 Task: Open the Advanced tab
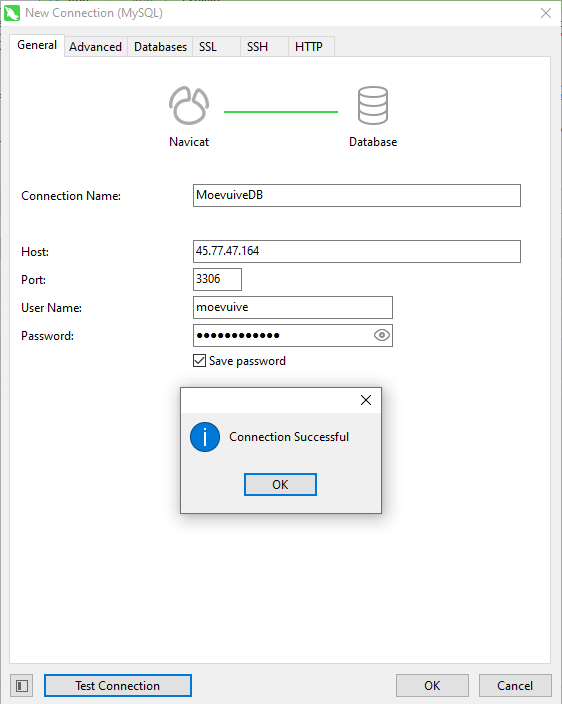96,47
